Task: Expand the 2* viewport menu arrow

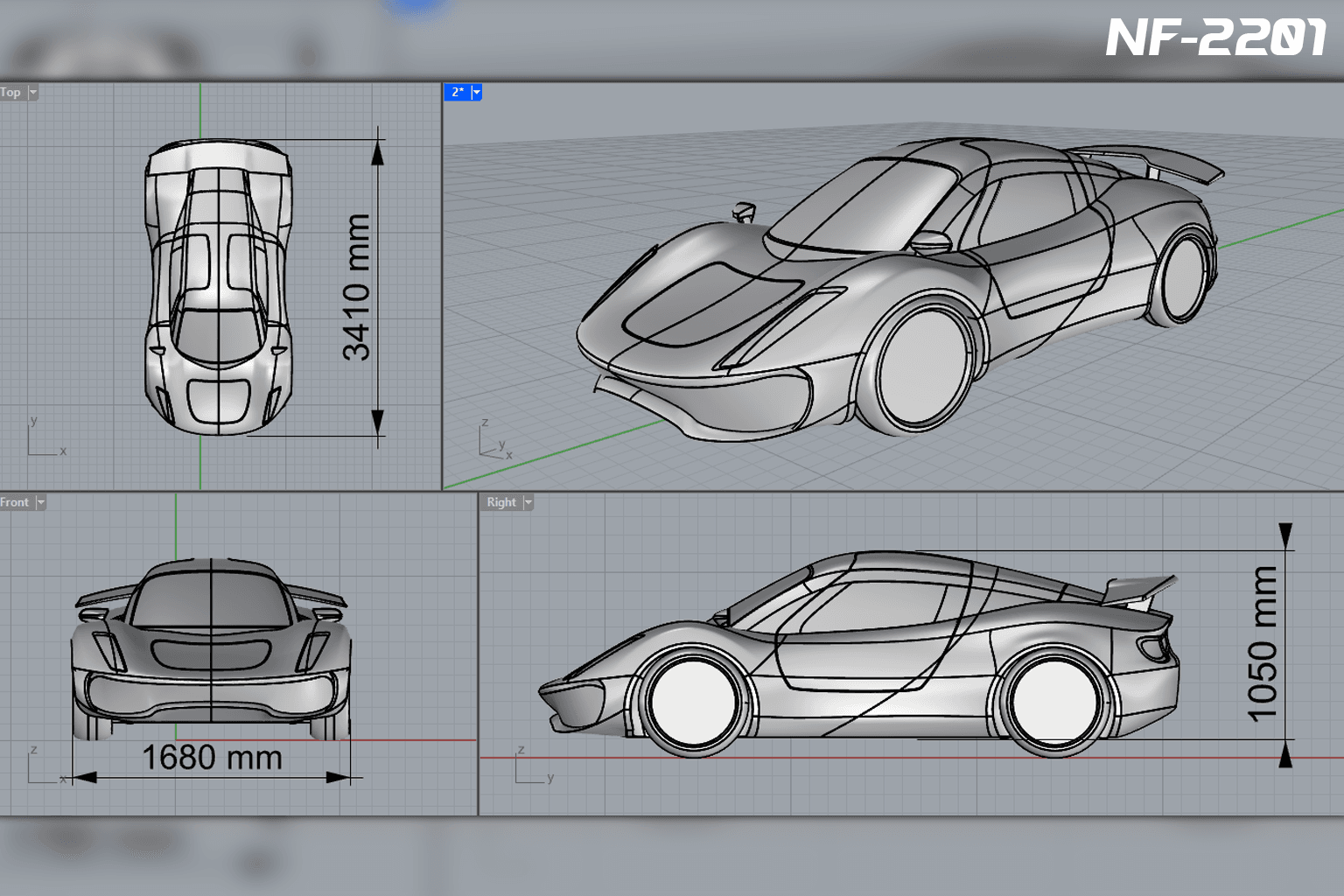Action: click(x=477, y=92)
